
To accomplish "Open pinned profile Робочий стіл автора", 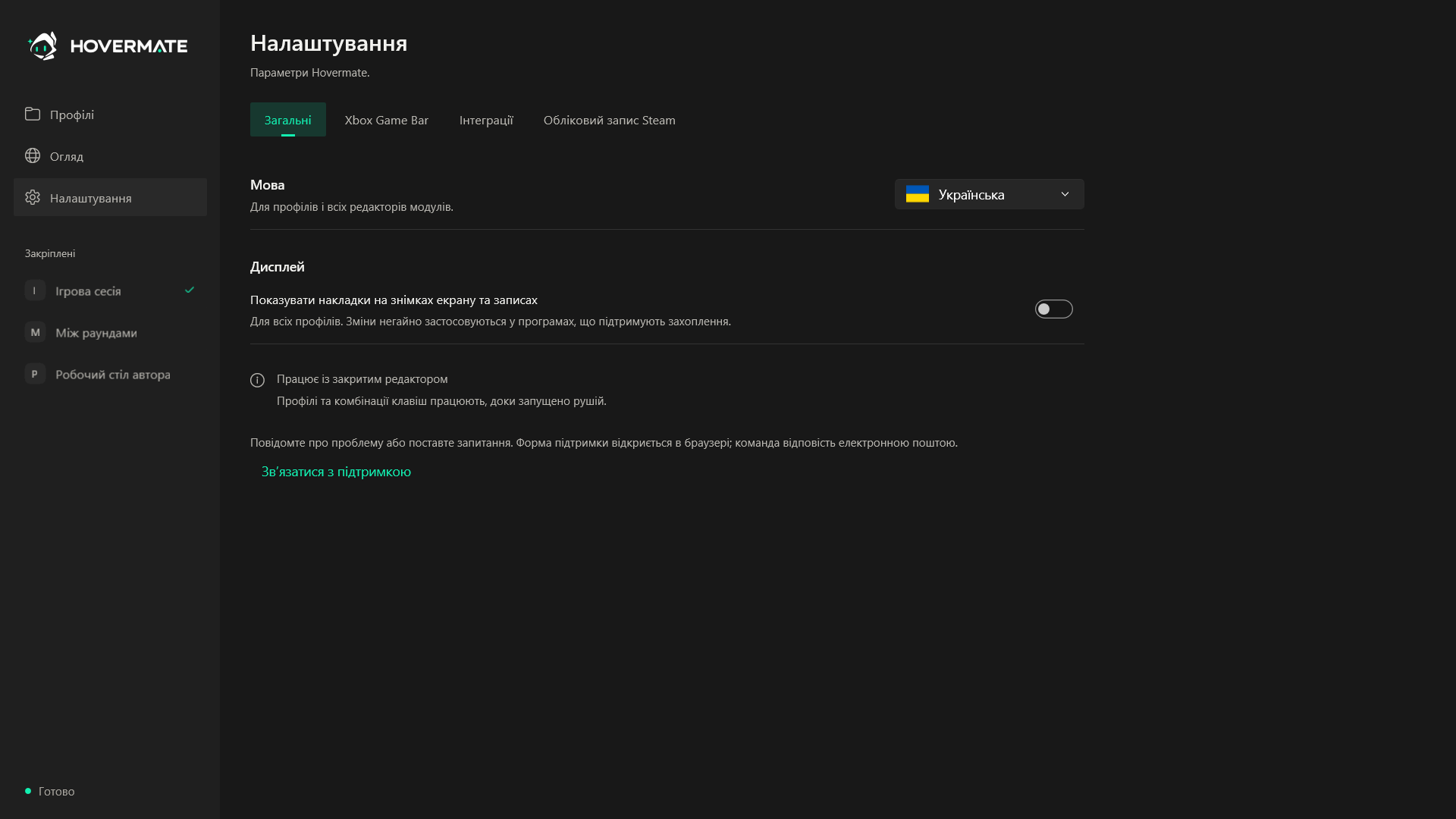I will pyautogui.click(x=110, y=374).
